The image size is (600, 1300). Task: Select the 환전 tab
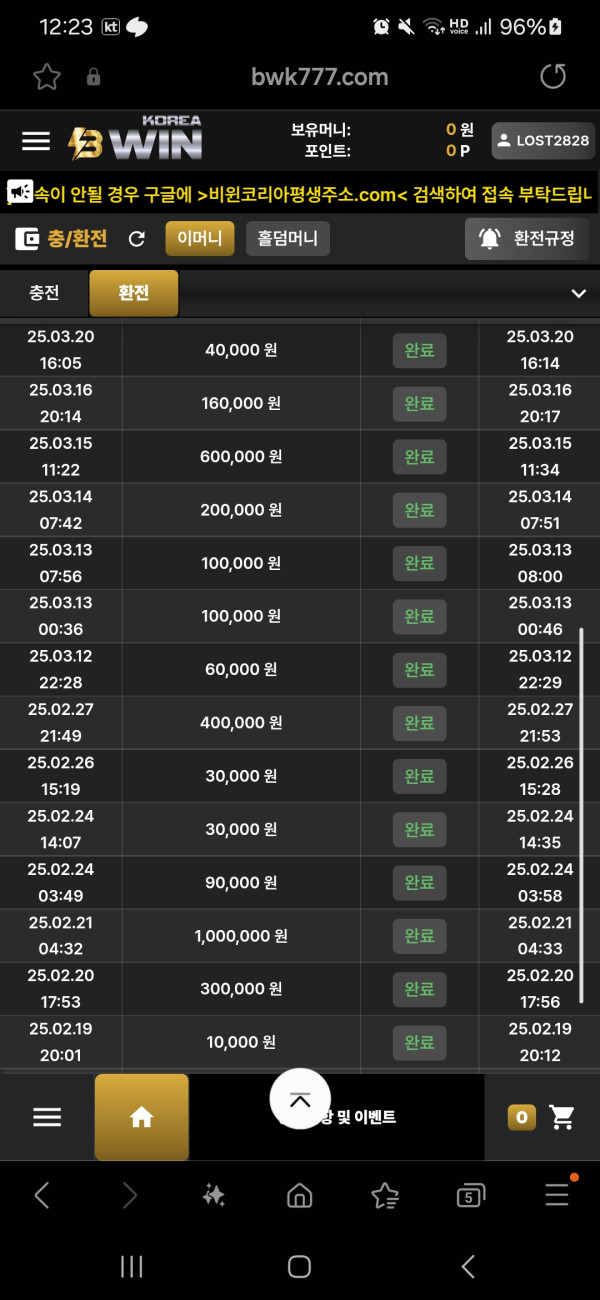pos(134,293)
